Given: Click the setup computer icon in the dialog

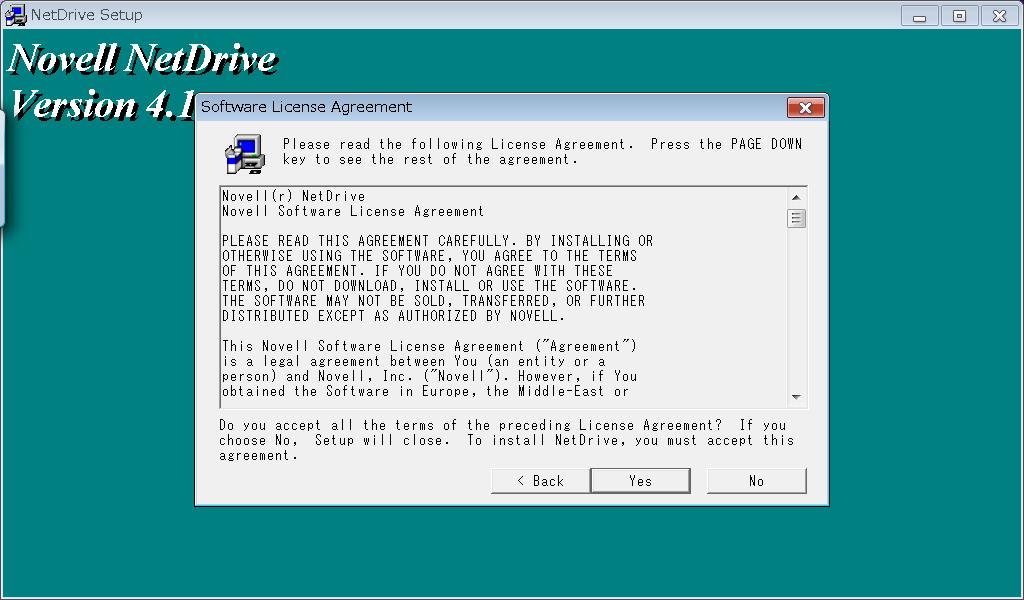Looking at the screenshot, I should (245, 154).
